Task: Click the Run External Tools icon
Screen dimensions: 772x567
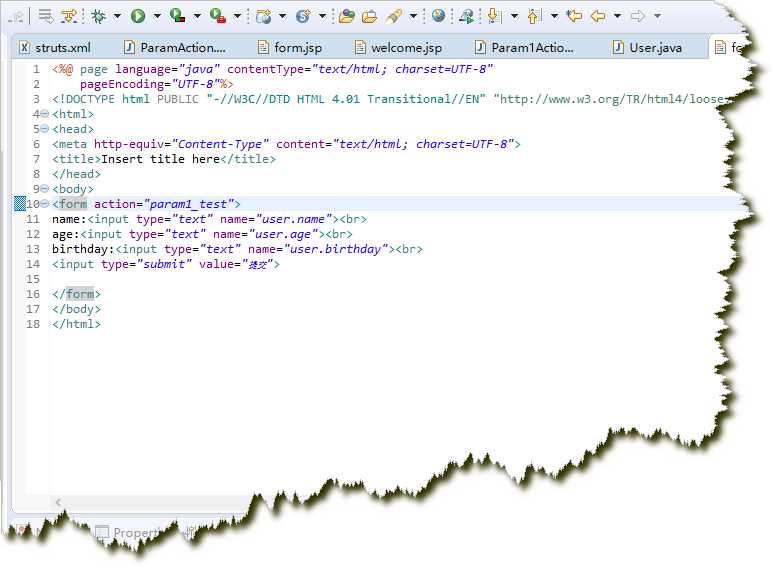Action: (217, 16)
